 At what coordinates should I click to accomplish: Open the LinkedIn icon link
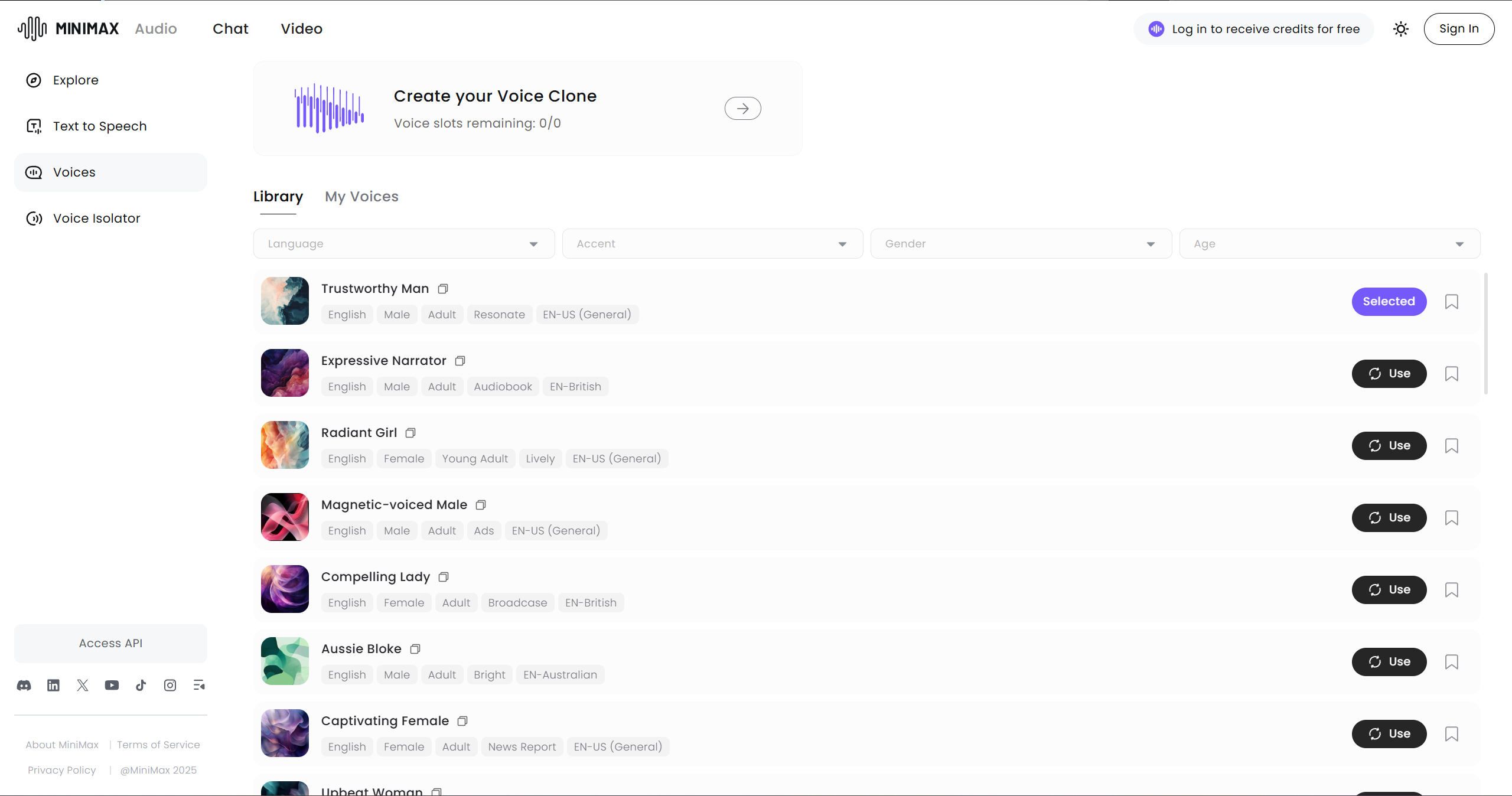pyautogui.click(x=53, y=685)
